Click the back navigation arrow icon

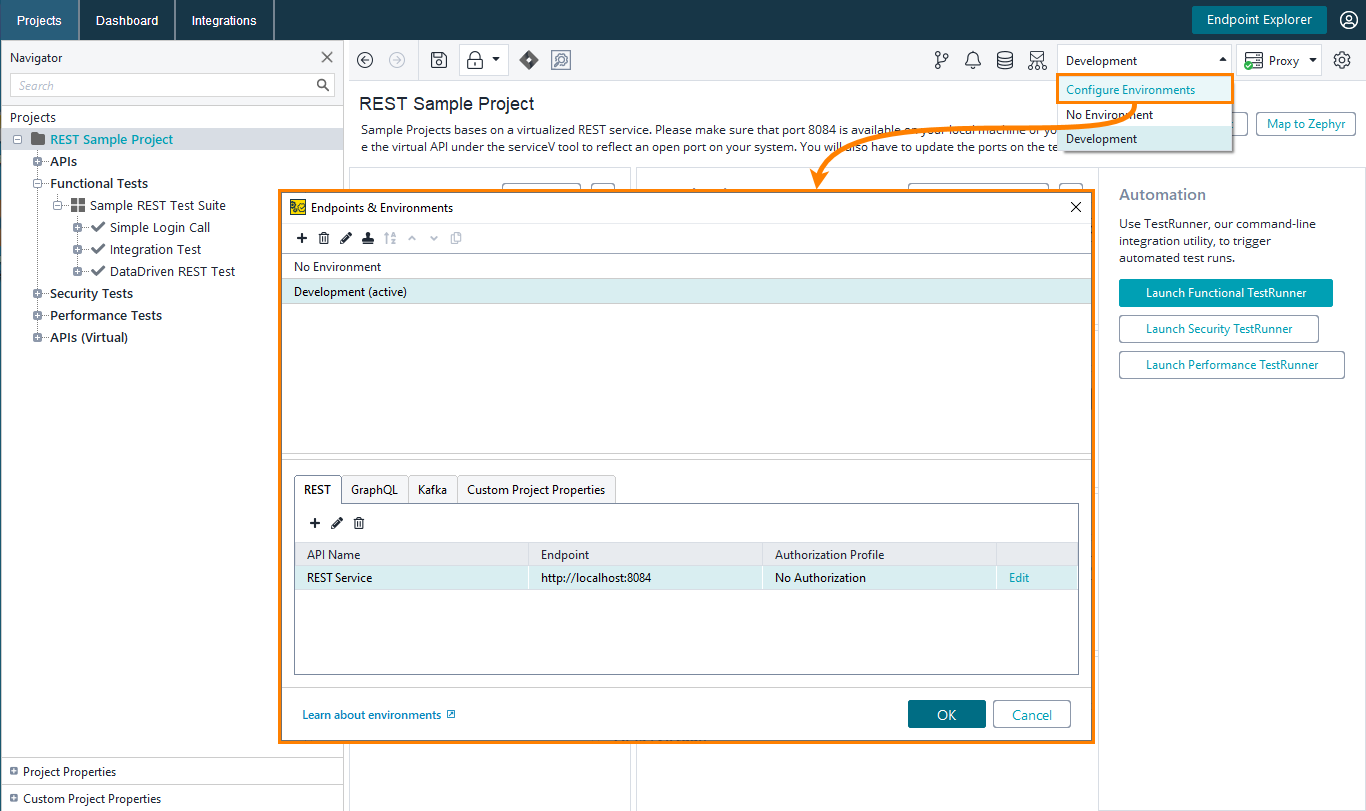click(365, 60)
